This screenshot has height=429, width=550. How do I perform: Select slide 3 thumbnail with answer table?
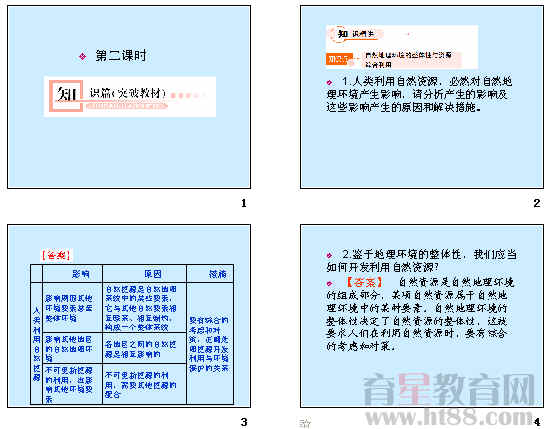coord(129,316)
